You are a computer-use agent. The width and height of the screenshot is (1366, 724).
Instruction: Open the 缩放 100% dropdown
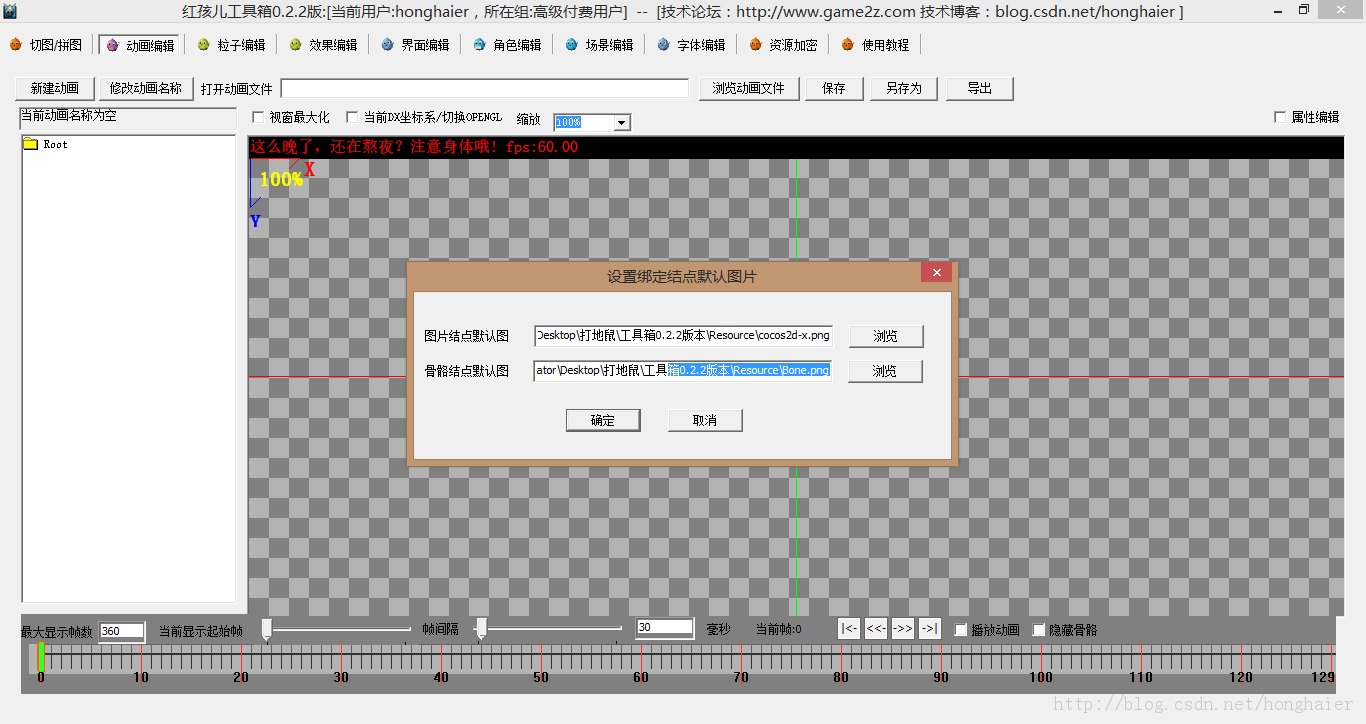[621, 122]
